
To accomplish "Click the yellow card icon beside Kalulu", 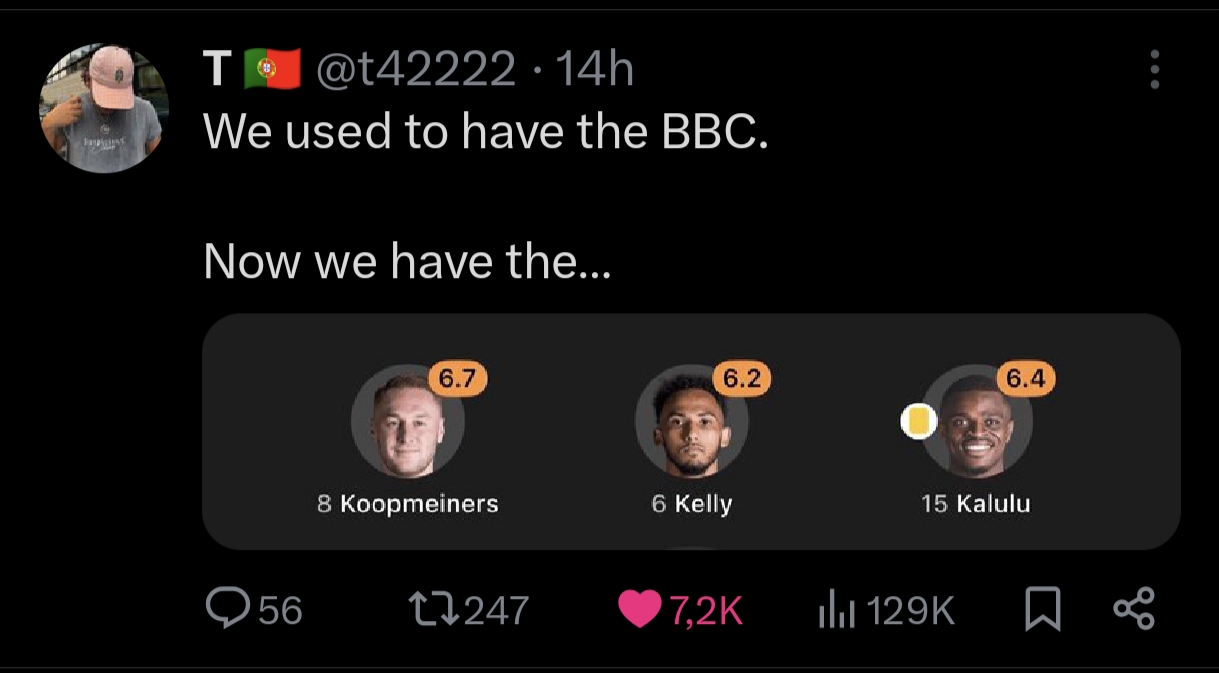I will 917,422.
